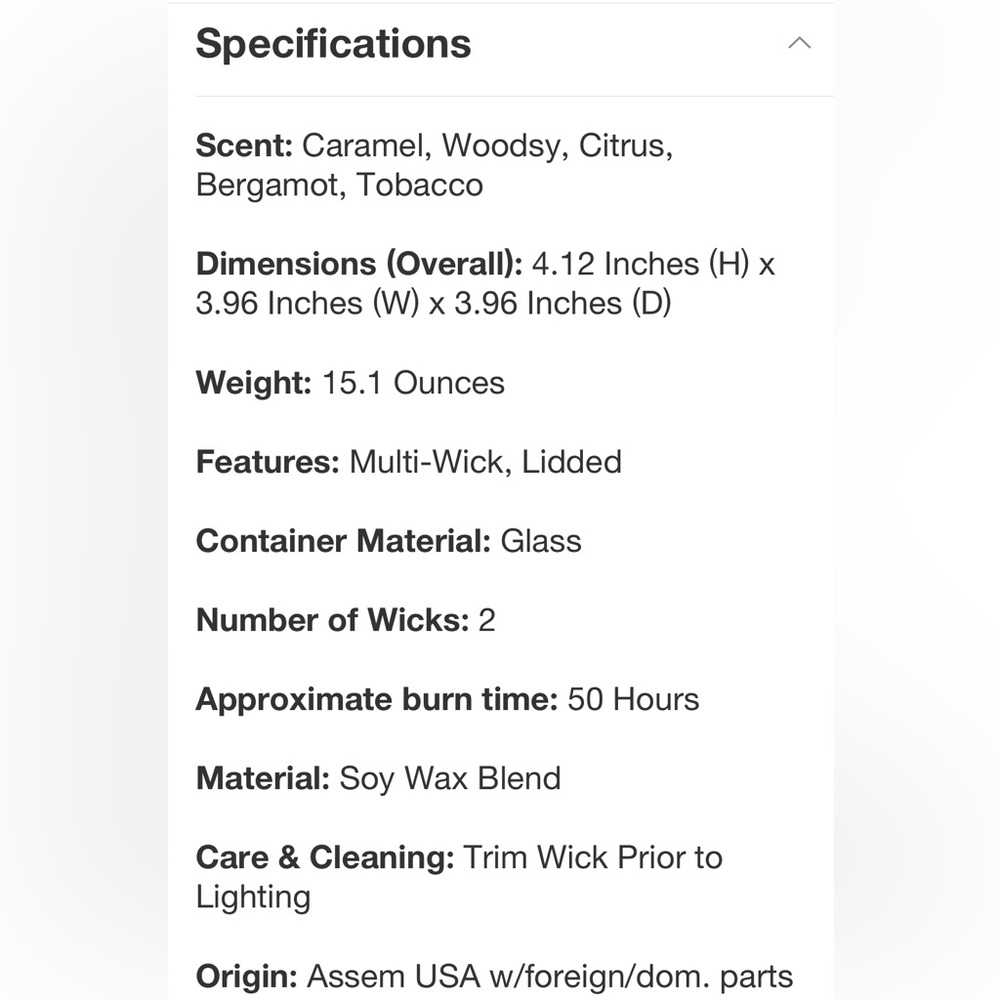Click the Specifications heading

click(x=333, y=44)
